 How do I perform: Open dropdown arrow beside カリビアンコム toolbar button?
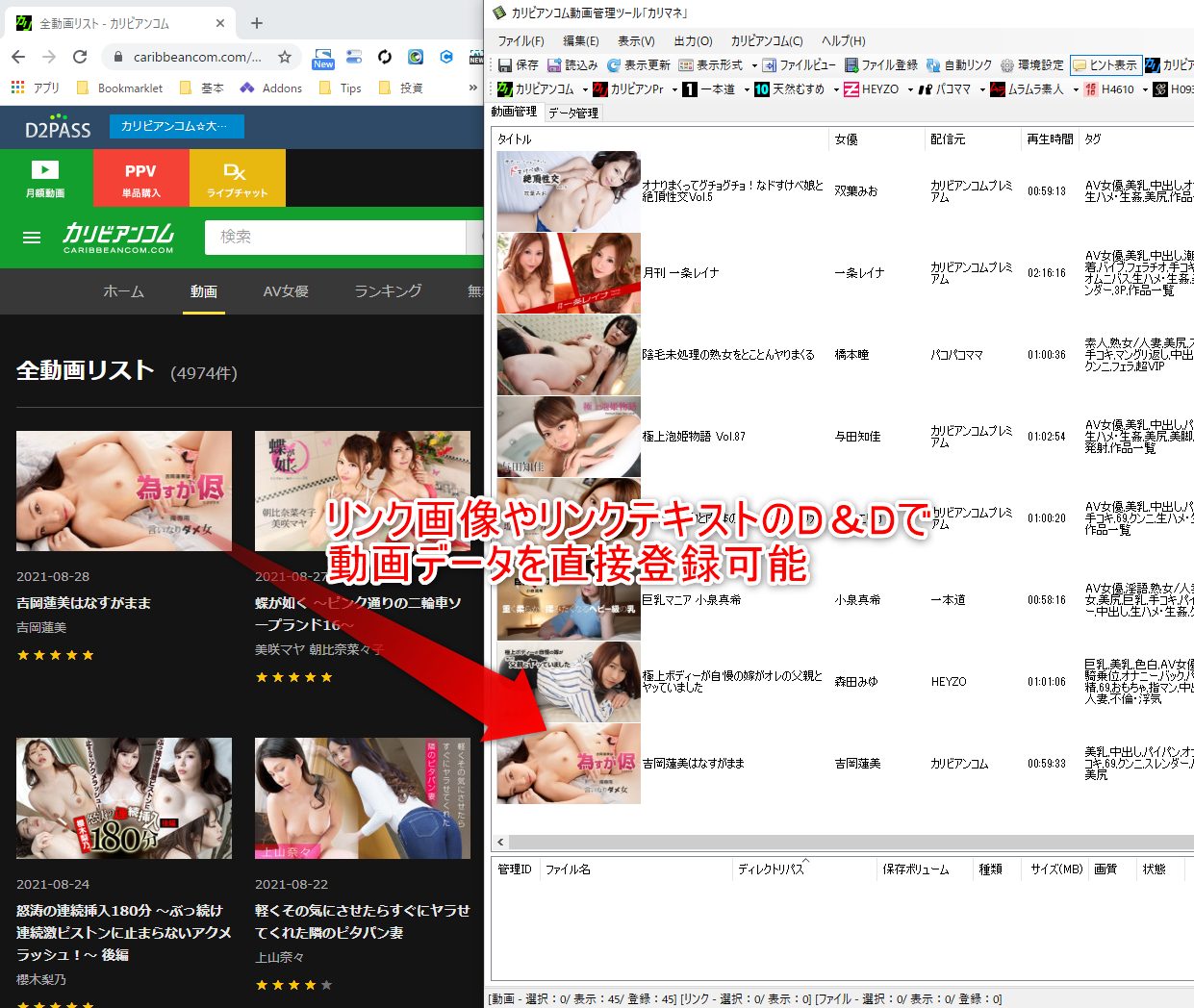[585, 89]
